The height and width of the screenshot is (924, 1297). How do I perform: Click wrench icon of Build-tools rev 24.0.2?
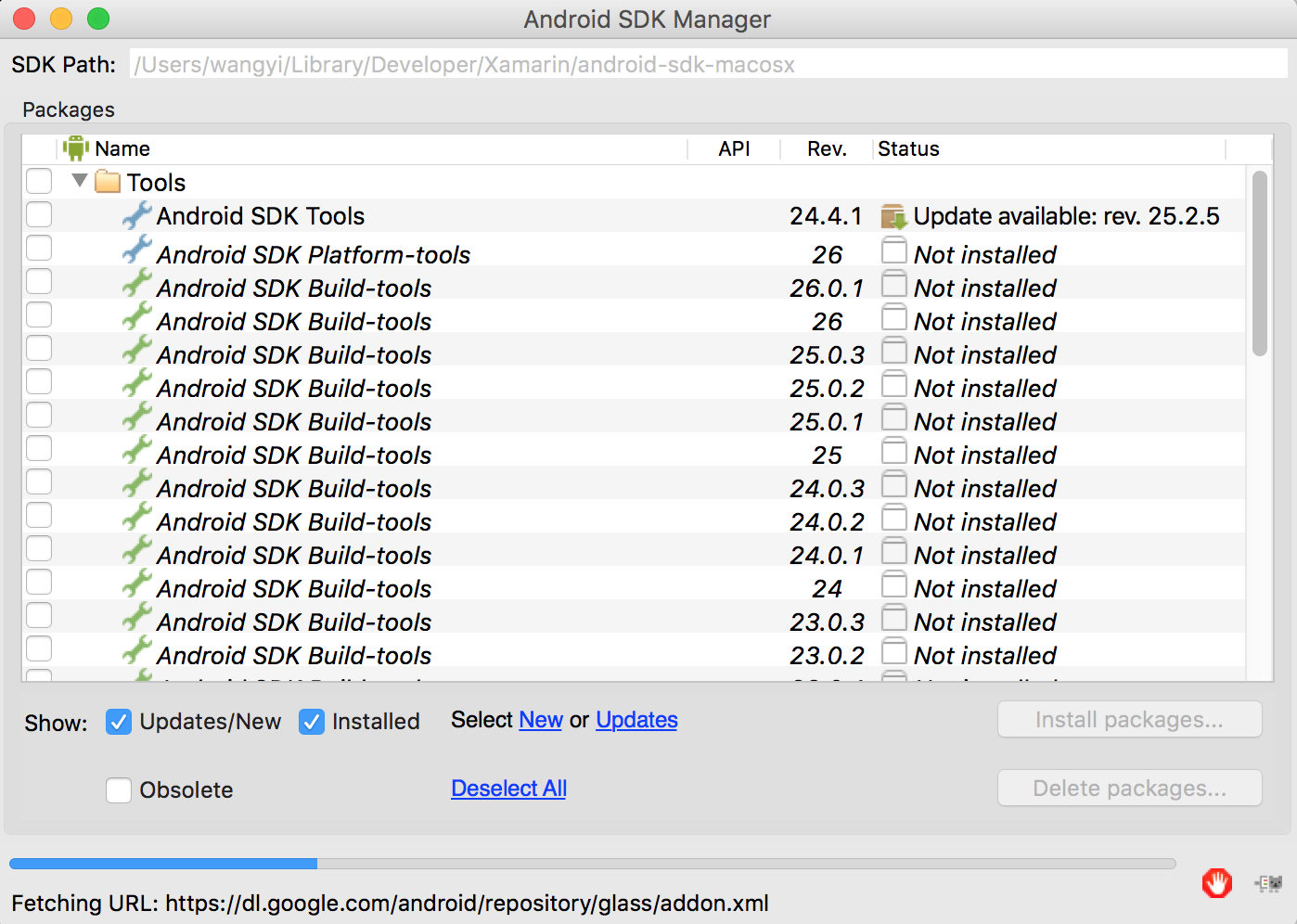coord(137,516)
